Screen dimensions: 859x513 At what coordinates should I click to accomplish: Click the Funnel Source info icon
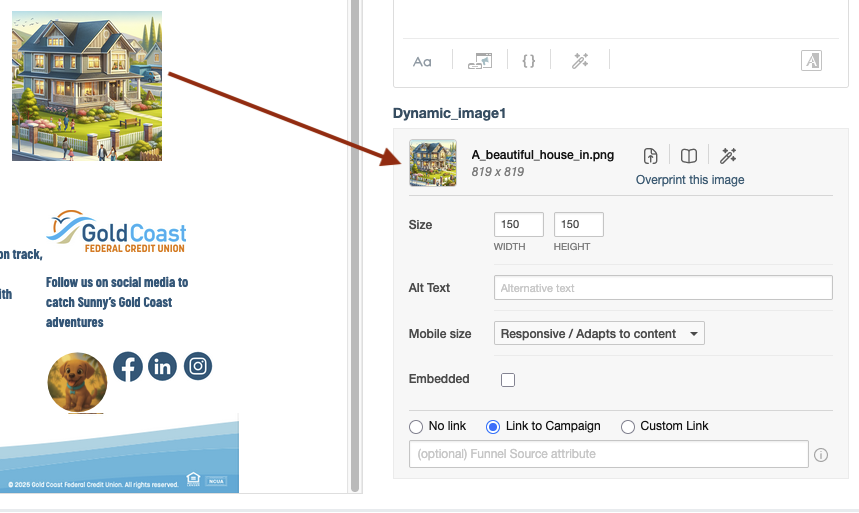821,455
